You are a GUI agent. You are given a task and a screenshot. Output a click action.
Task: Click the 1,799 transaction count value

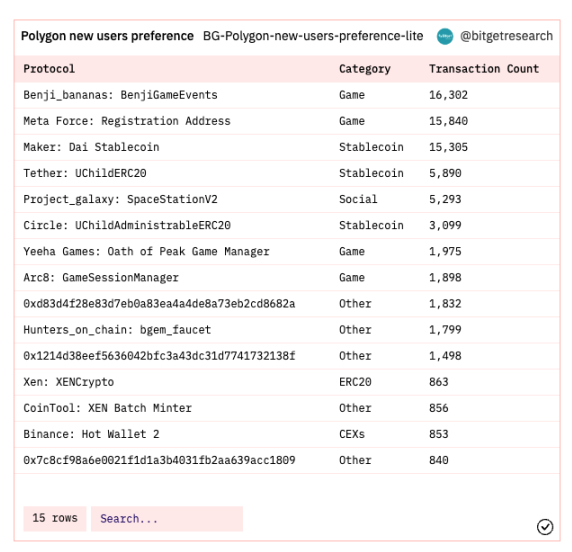pyautogui.click(x=445, y=330)
